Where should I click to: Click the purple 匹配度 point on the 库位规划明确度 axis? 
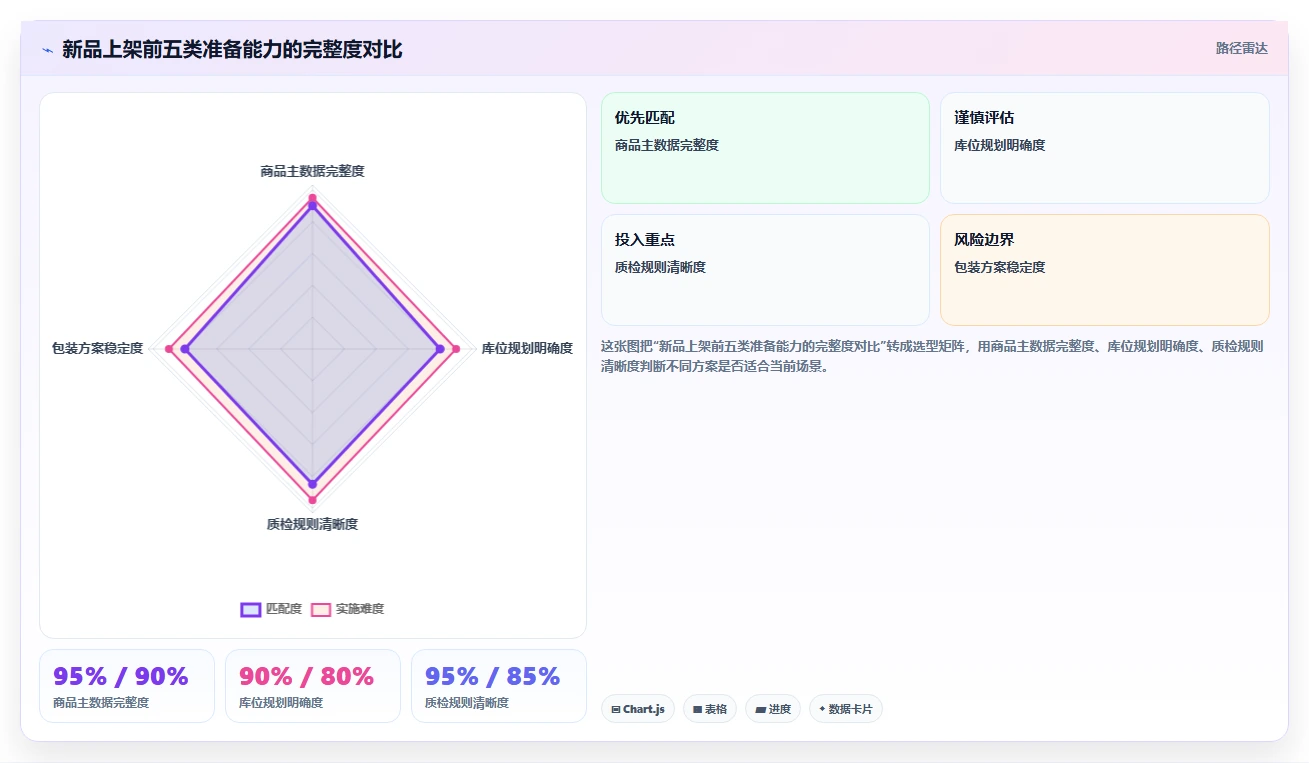(440, 349)
